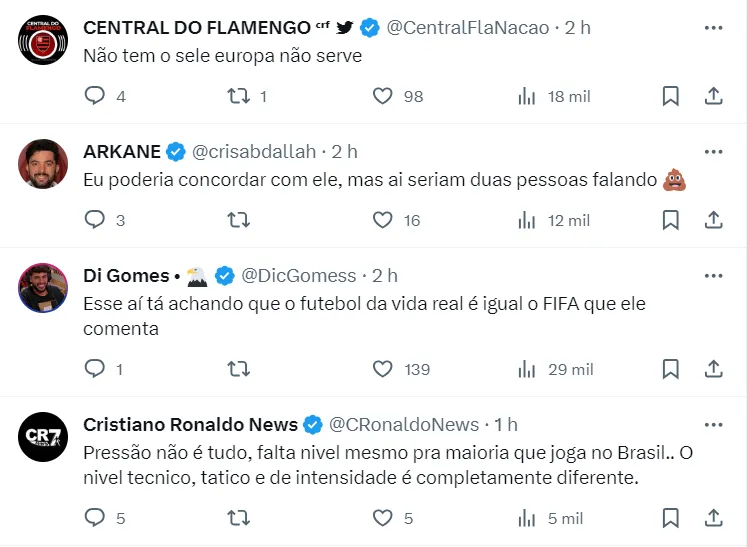Open the Cristiano Ronaldo News profile name
This screenshot has height=547, width=747.
tap(190, 425)
